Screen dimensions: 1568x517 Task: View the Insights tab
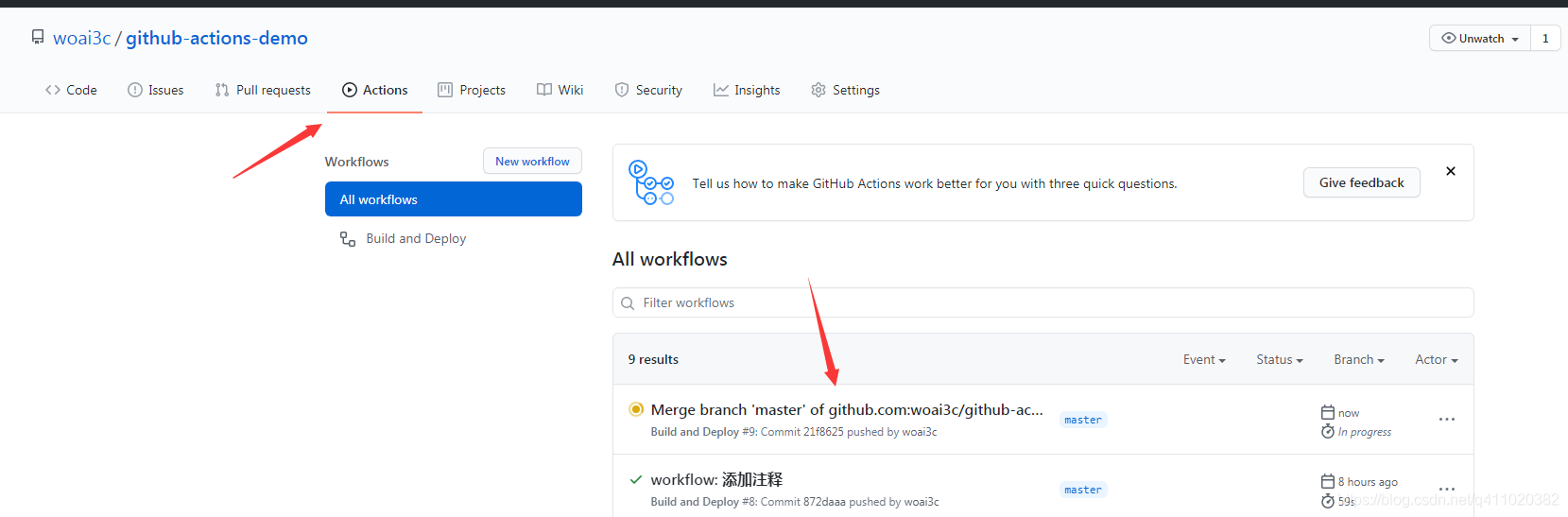[x=747, y=90]
